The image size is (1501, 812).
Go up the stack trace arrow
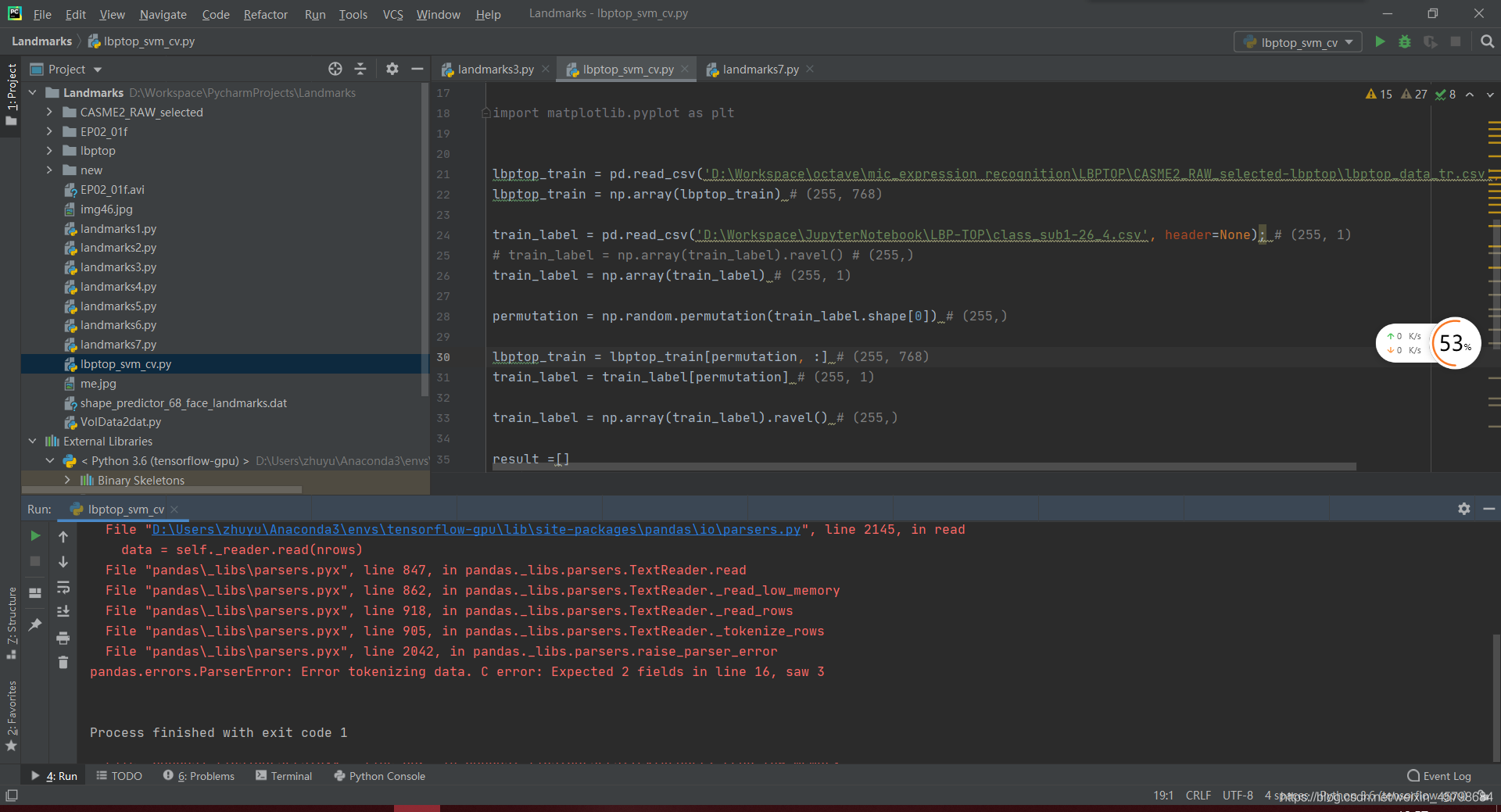tap(63, 536)
